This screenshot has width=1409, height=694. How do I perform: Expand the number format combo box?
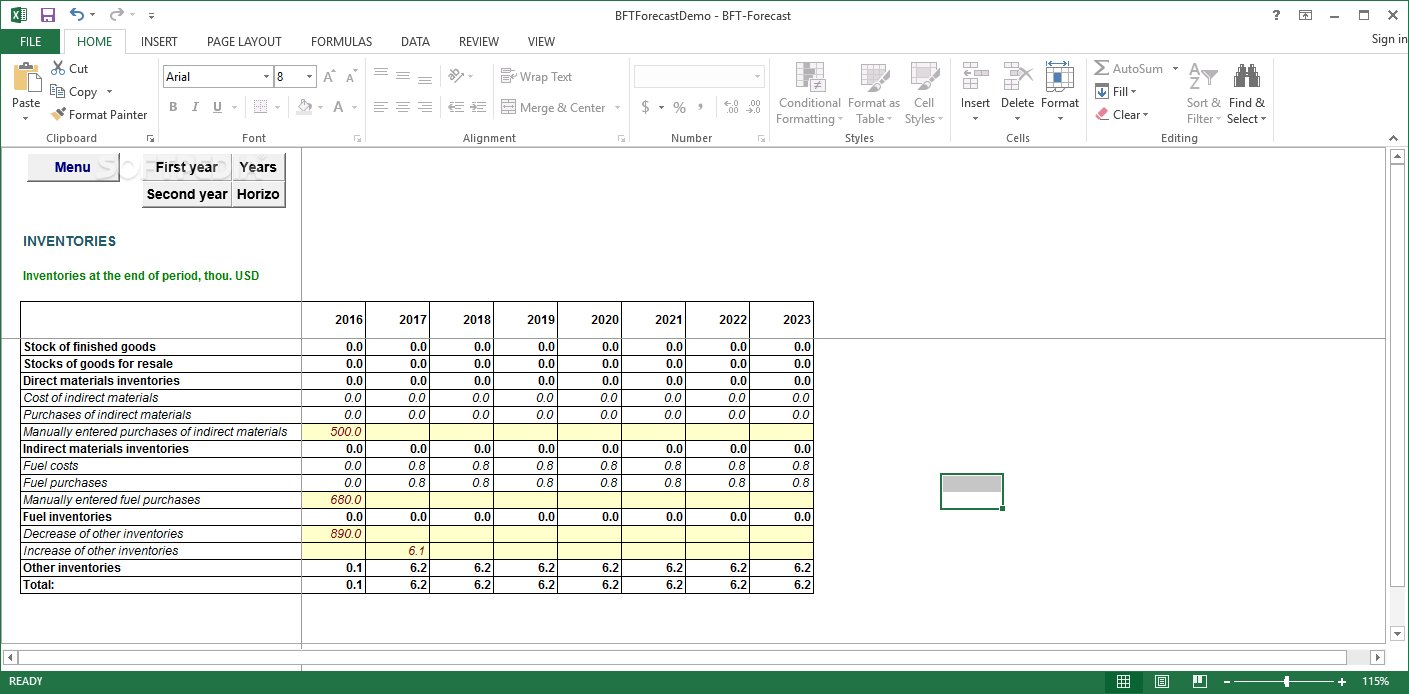757,77
